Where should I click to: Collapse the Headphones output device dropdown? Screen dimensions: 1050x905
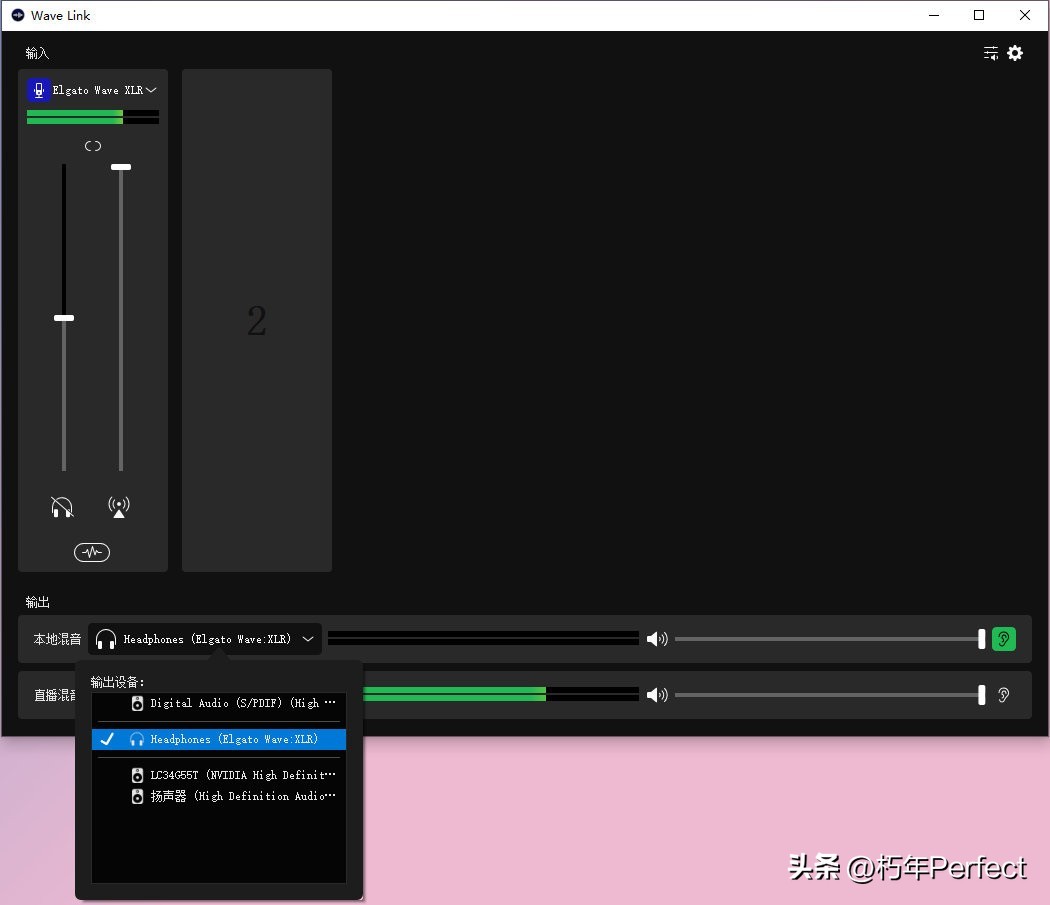point(308,639)
